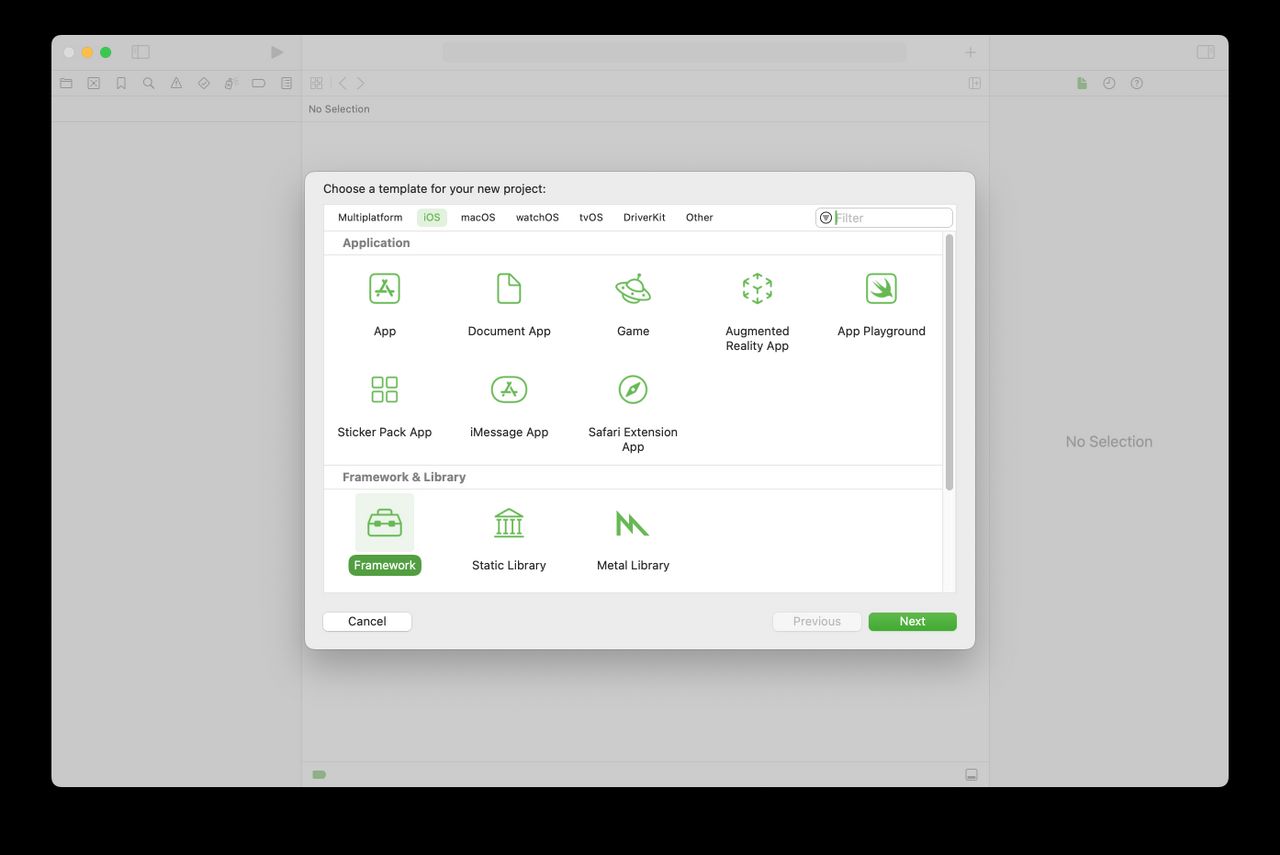Viewport: 1280px width, 855px height.
Task: Switch to the DriverKit tab
Action: 644,217
